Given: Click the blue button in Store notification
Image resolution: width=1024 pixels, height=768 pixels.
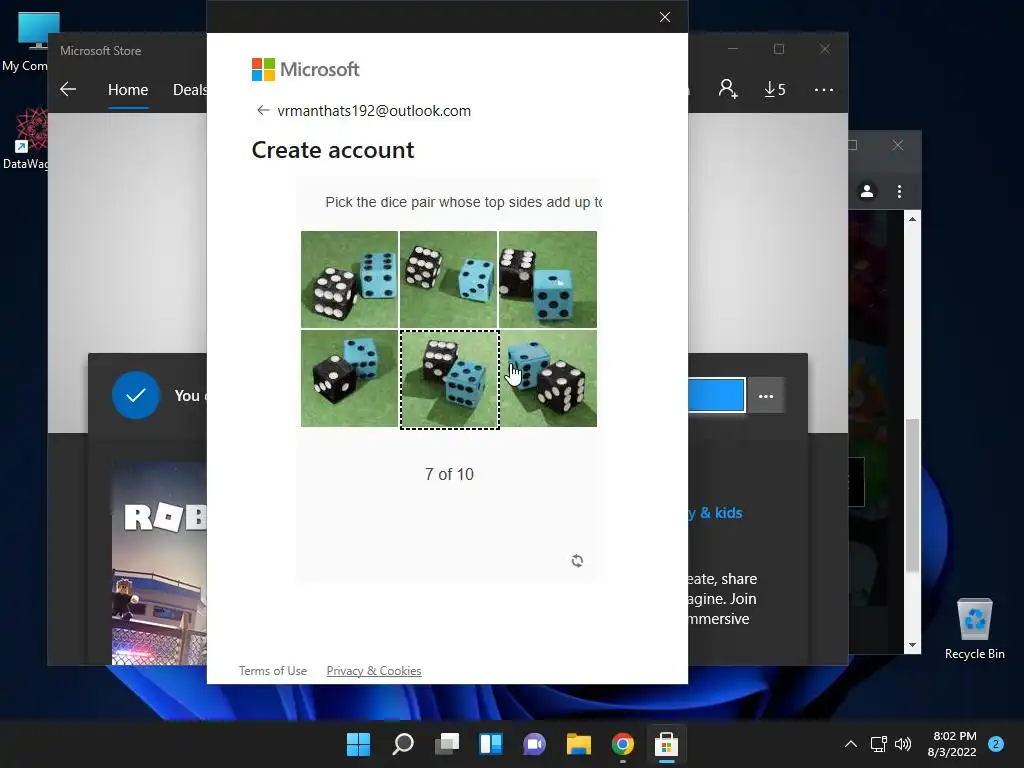Looking at the screenshot, I should coord(716,395).
